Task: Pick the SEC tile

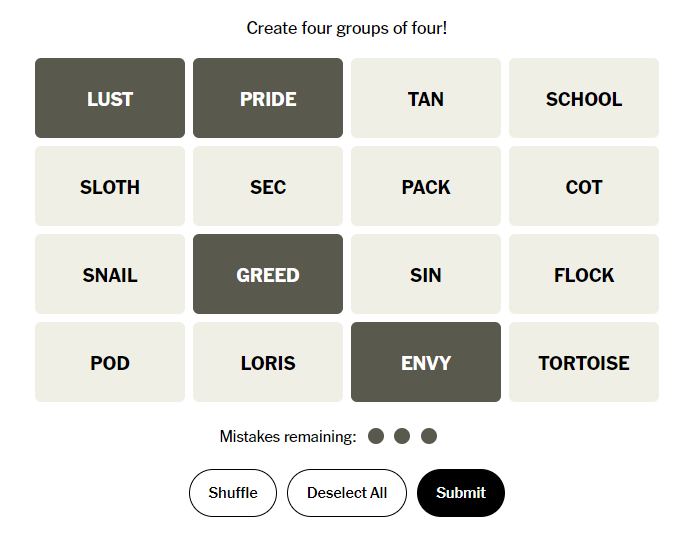Action: pos(268,186)
